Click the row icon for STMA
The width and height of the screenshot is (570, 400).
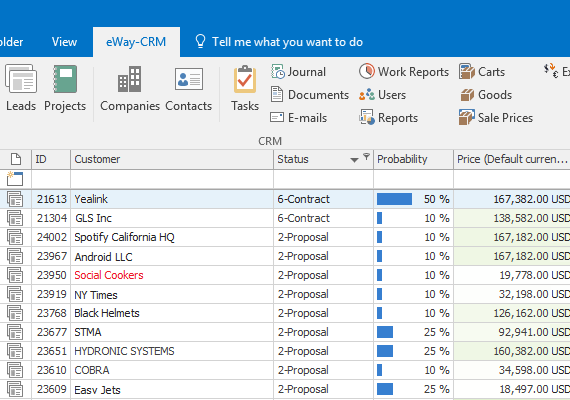click(15, 332)
